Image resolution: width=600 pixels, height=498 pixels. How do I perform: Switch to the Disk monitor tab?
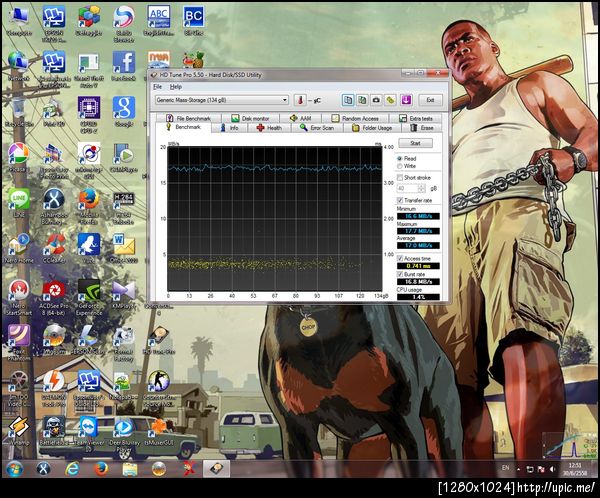pyautogui.click(x=250, y=118)
